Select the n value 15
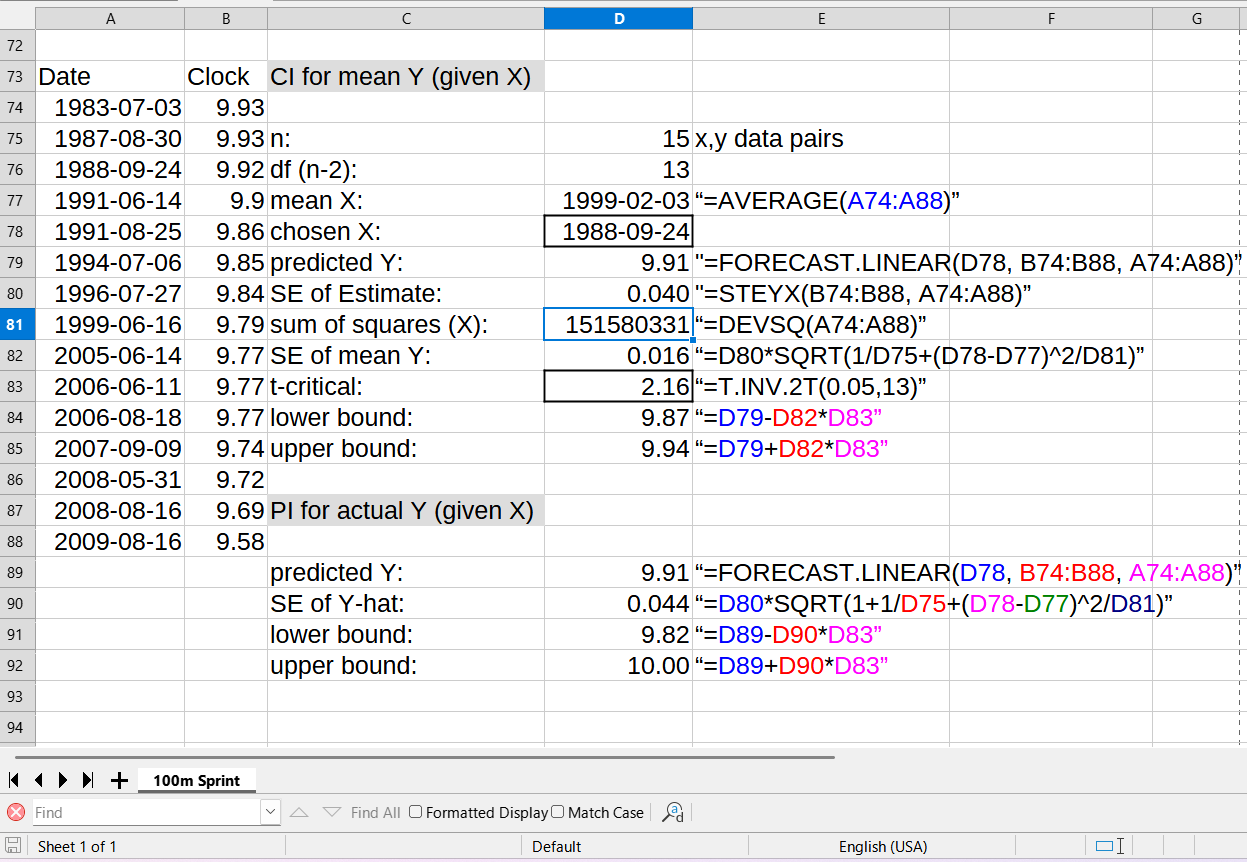This screenshot has height=862, width=1247. click(618, 138)
